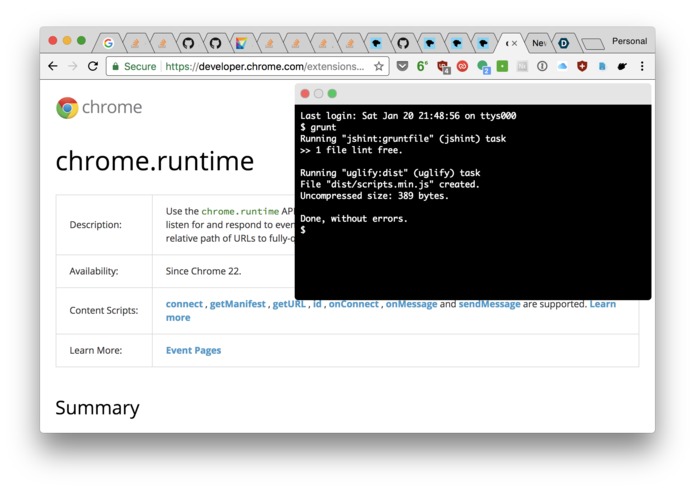Viewport: 695px width, 494px height.
Task: Click the terminal's bottom $ prompt line
Action: click(303, 230)
